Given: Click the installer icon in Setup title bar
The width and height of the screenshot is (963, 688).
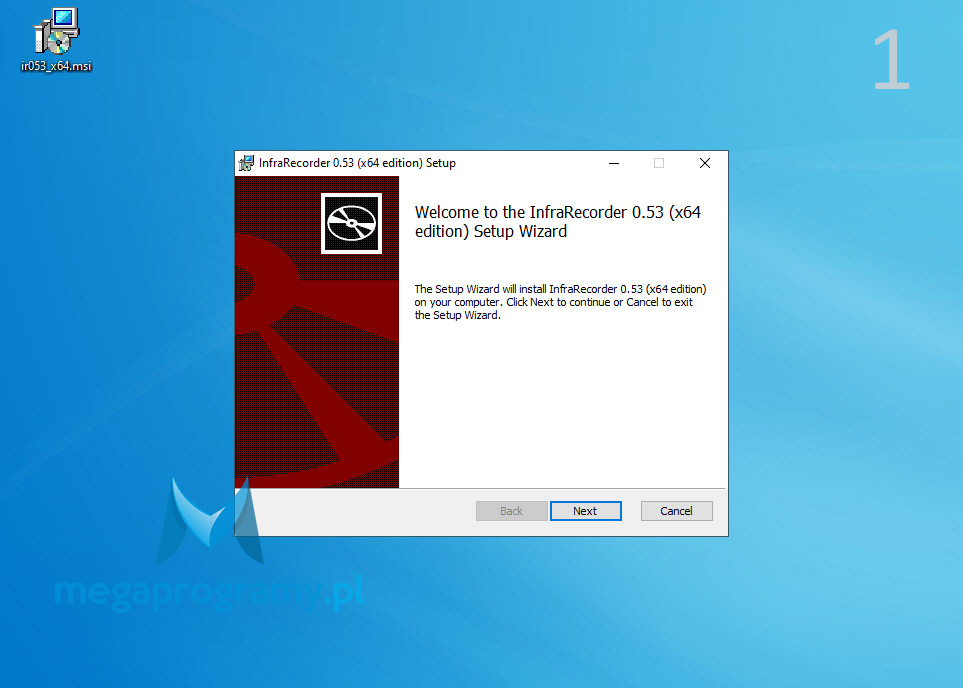Looking at the screenshot, I should tap(246, 163).
